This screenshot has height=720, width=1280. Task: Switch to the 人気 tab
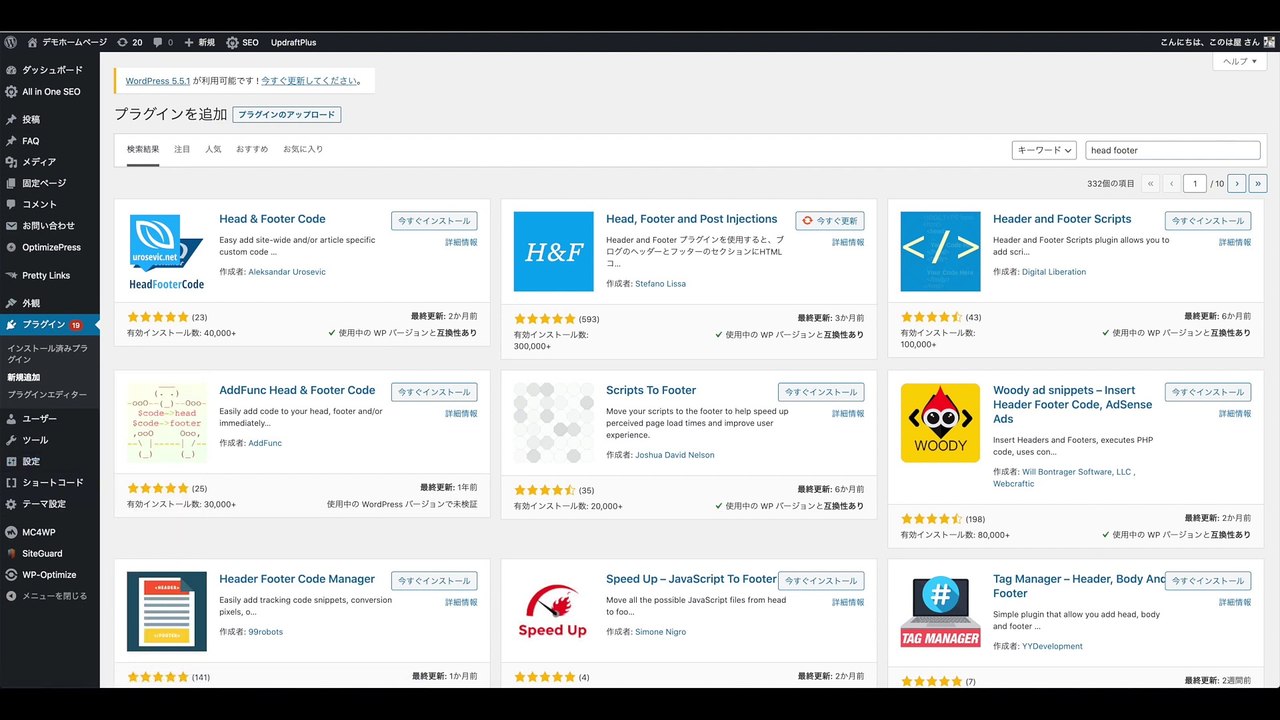tap(213, 149)
